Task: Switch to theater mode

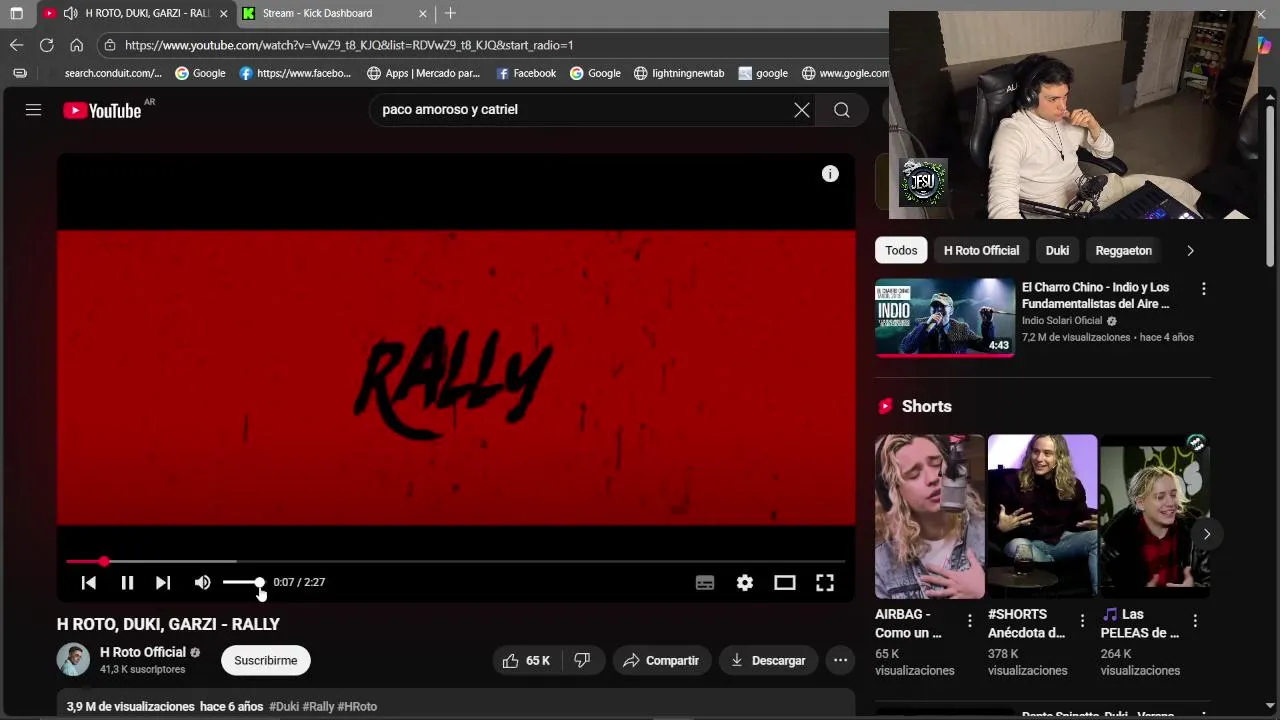Action: tap(785, 582)
